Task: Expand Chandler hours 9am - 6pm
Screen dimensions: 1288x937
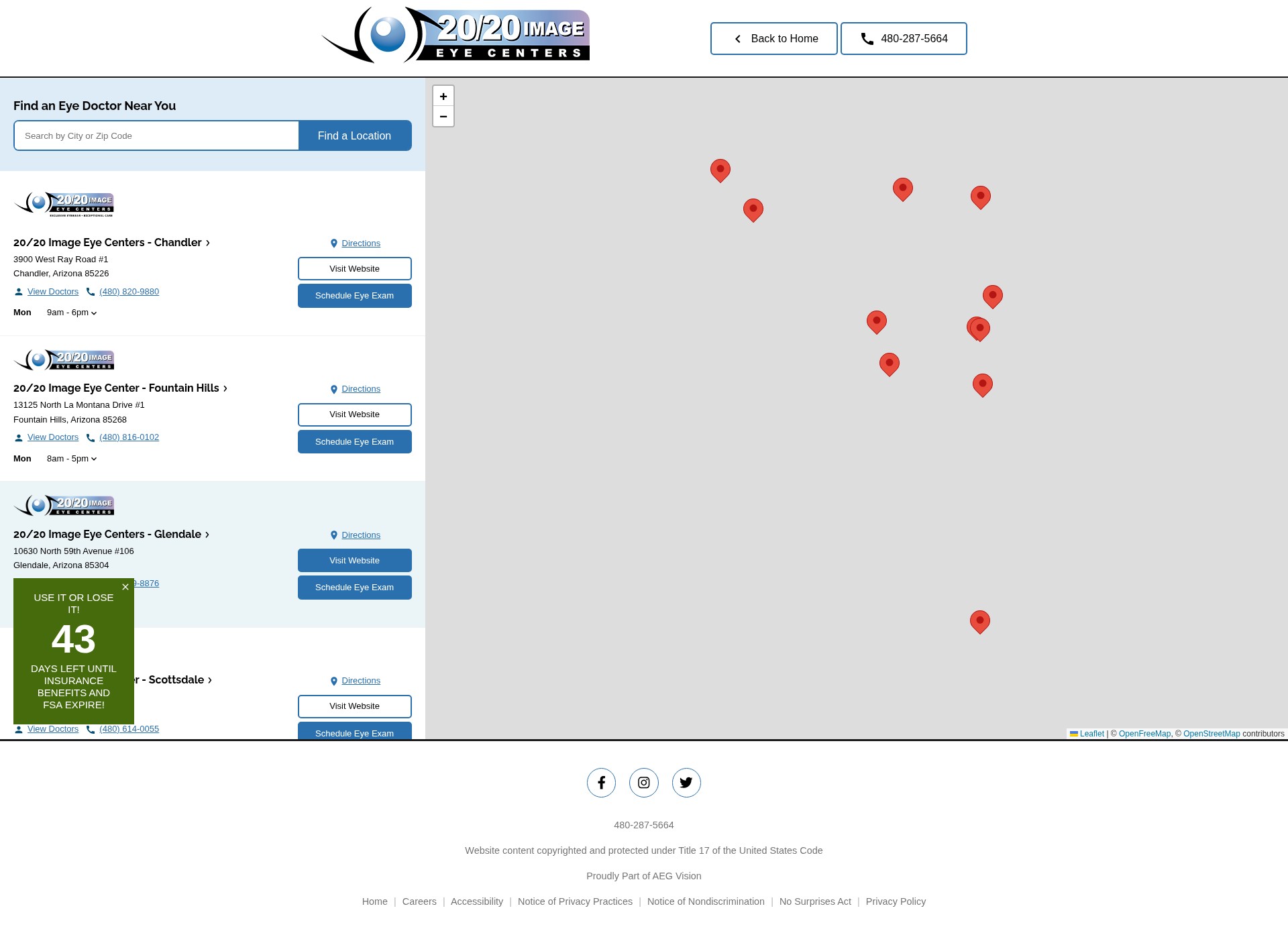Action: point(72,313)
